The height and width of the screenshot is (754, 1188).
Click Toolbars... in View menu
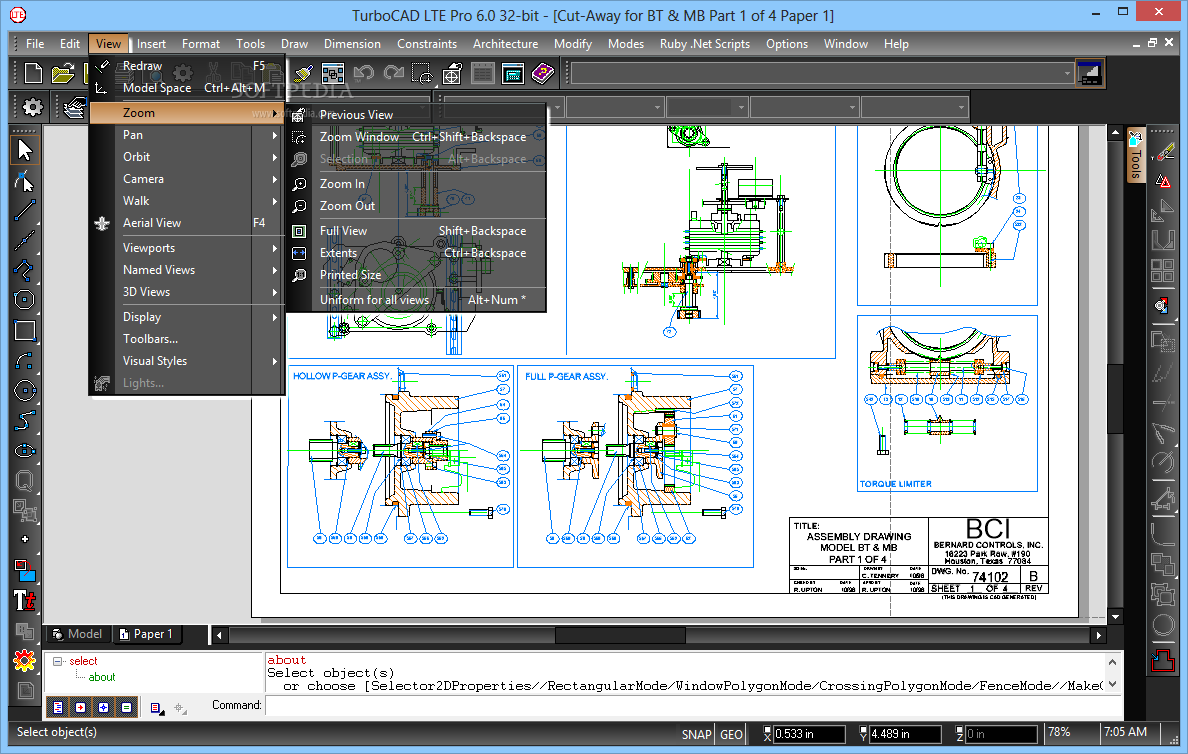tap(186, 339)
